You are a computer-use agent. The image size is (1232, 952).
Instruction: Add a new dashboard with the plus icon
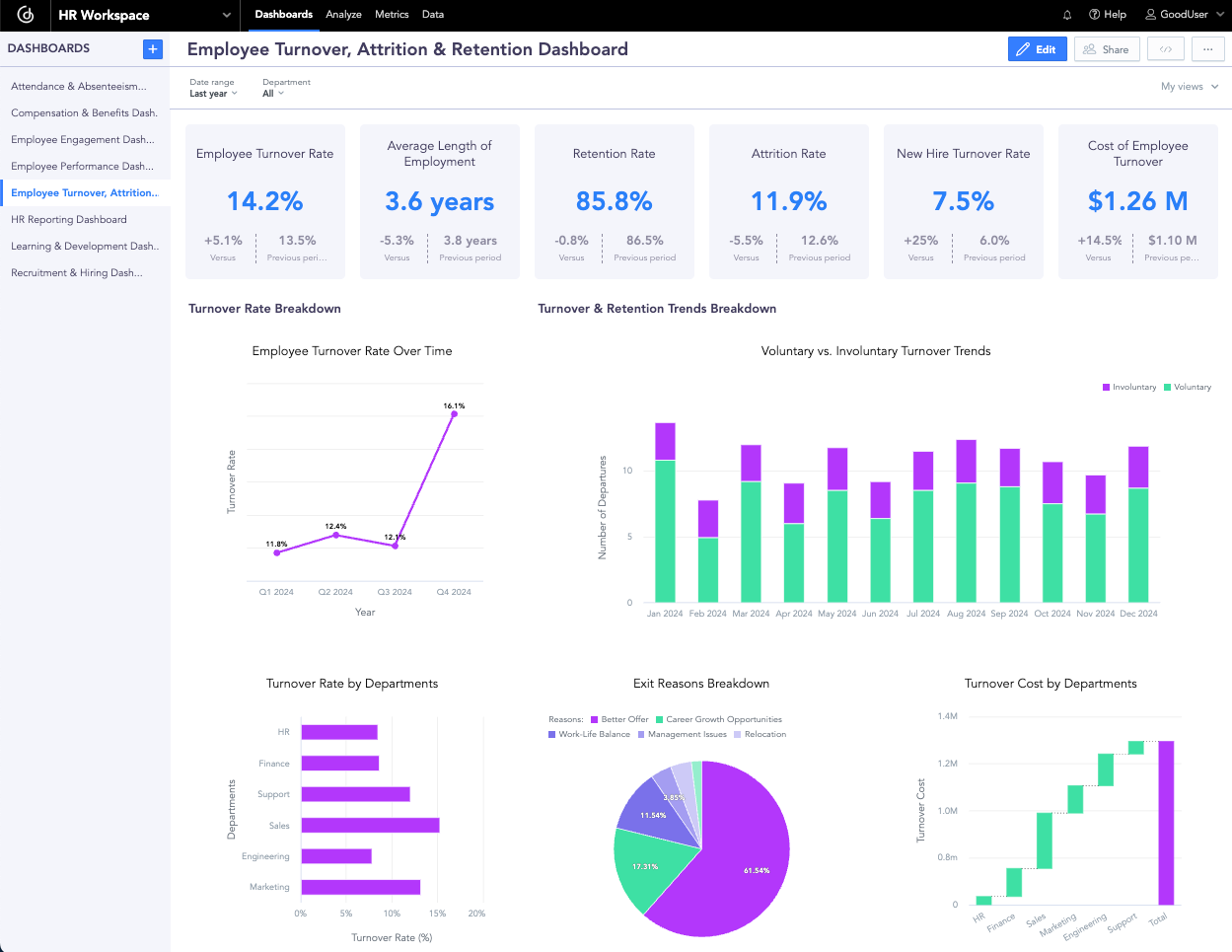152,48
